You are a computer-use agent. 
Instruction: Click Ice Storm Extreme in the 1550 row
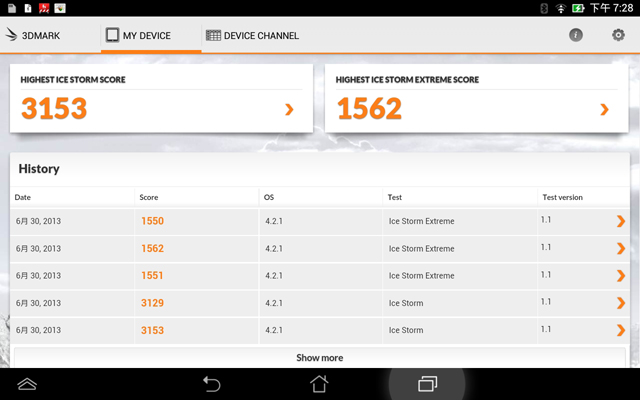point(421,221)
